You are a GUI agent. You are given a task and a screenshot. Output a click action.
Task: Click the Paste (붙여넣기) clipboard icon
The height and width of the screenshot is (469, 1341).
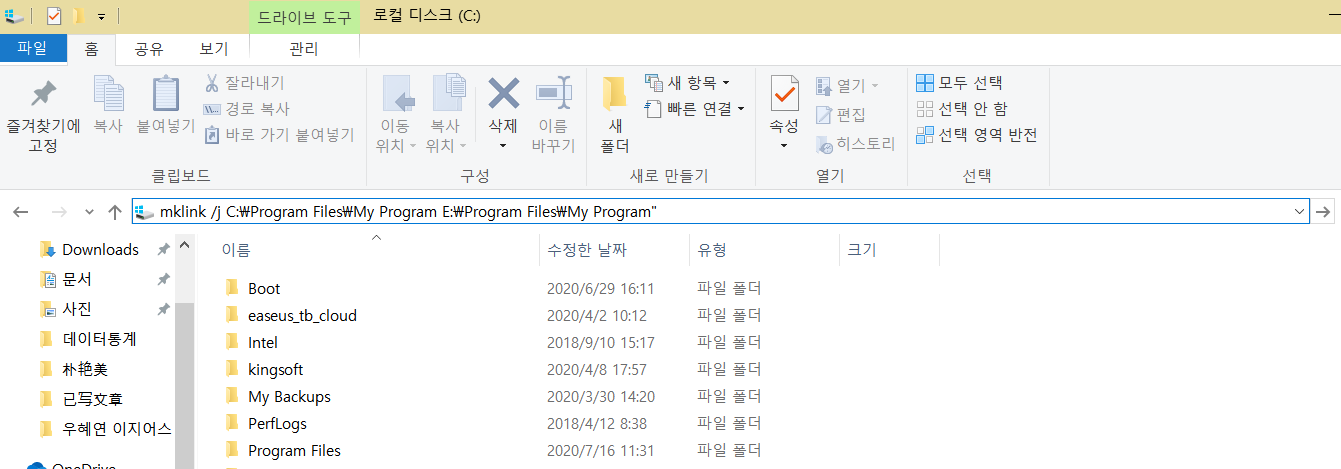(165, 94)
